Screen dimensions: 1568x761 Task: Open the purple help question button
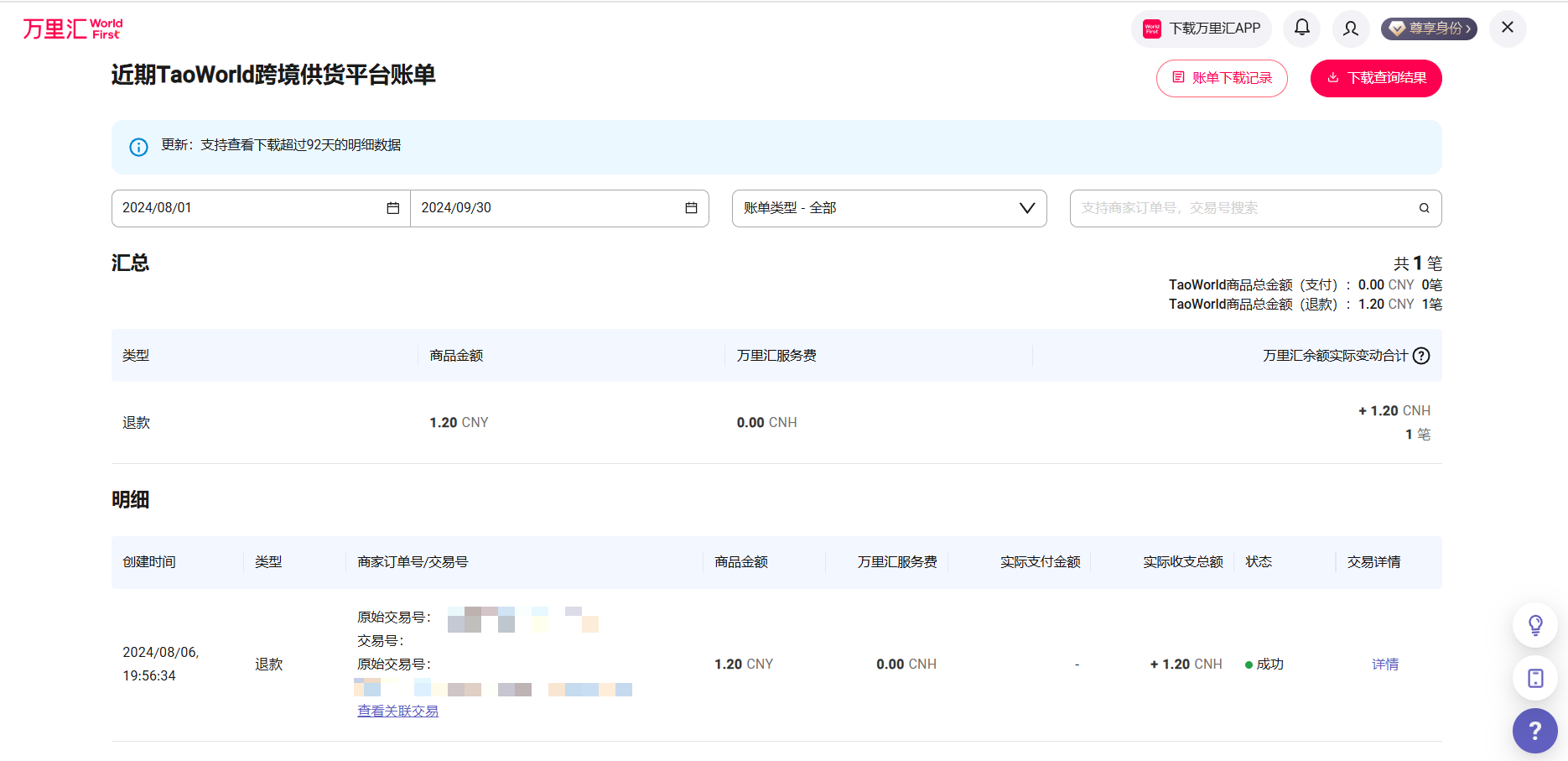pyautogui.click(x=1534, y=731)
